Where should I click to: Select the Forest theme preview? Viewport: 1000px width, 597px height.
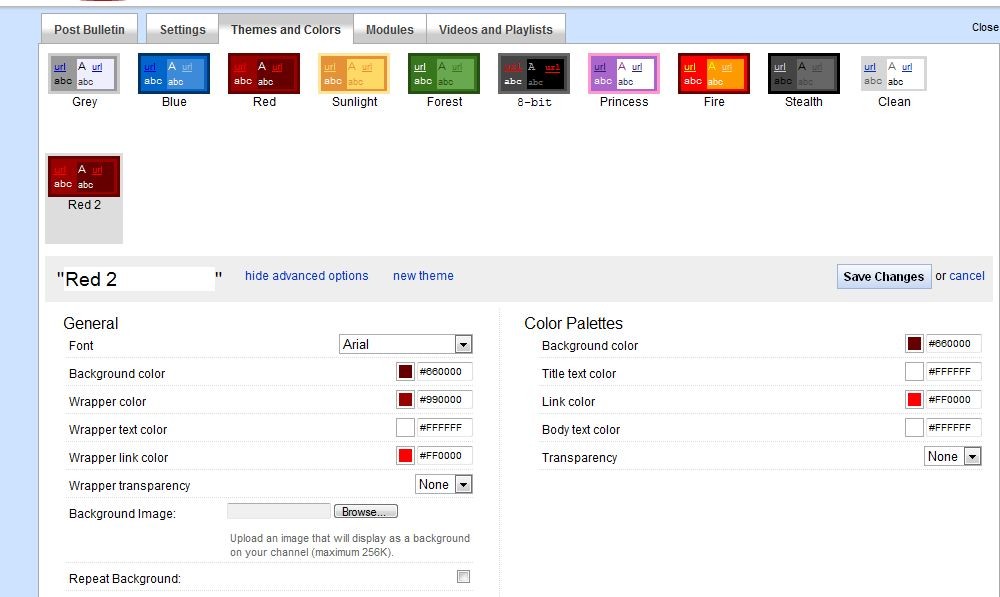tap(444, 74)
